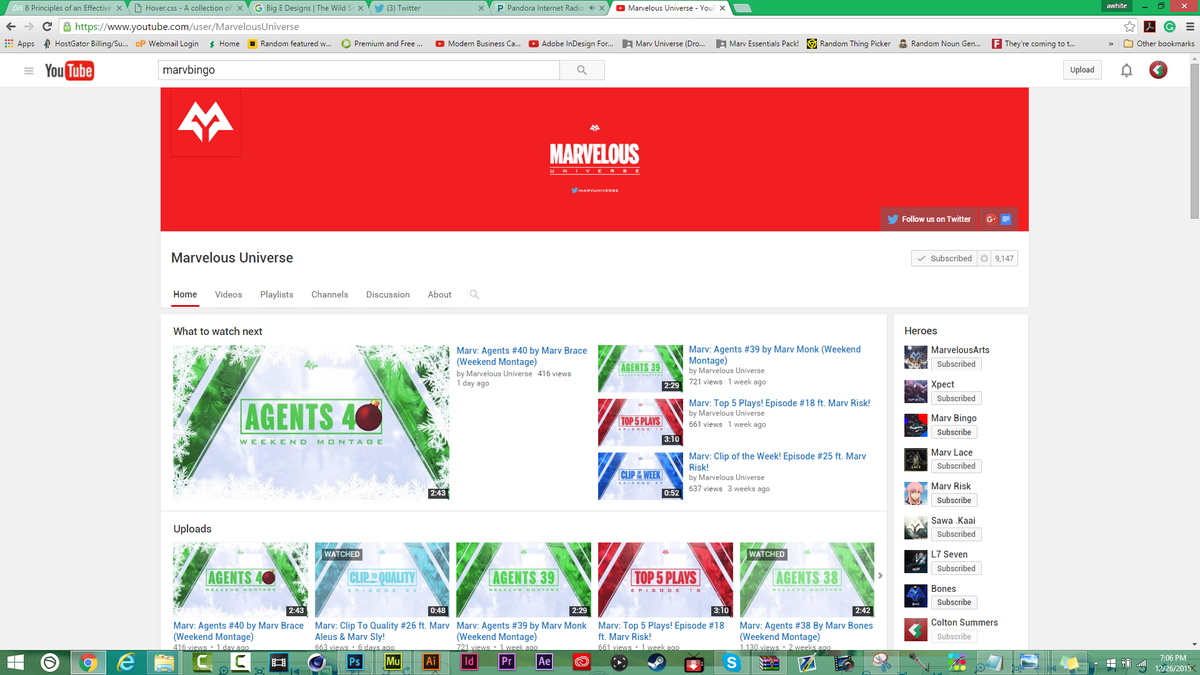
Task: Open the Discussion tab
Action: (x=388, y=295)
